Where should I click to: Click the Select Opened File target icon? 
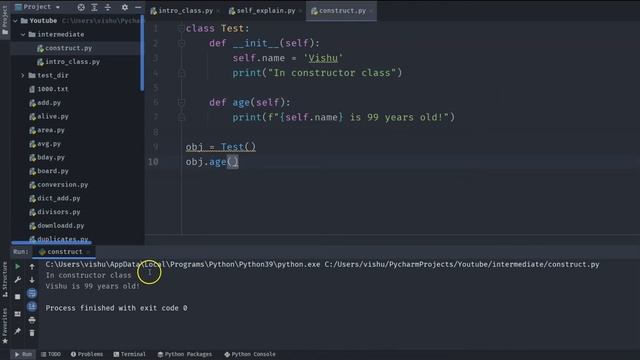(x=81, y=7)
